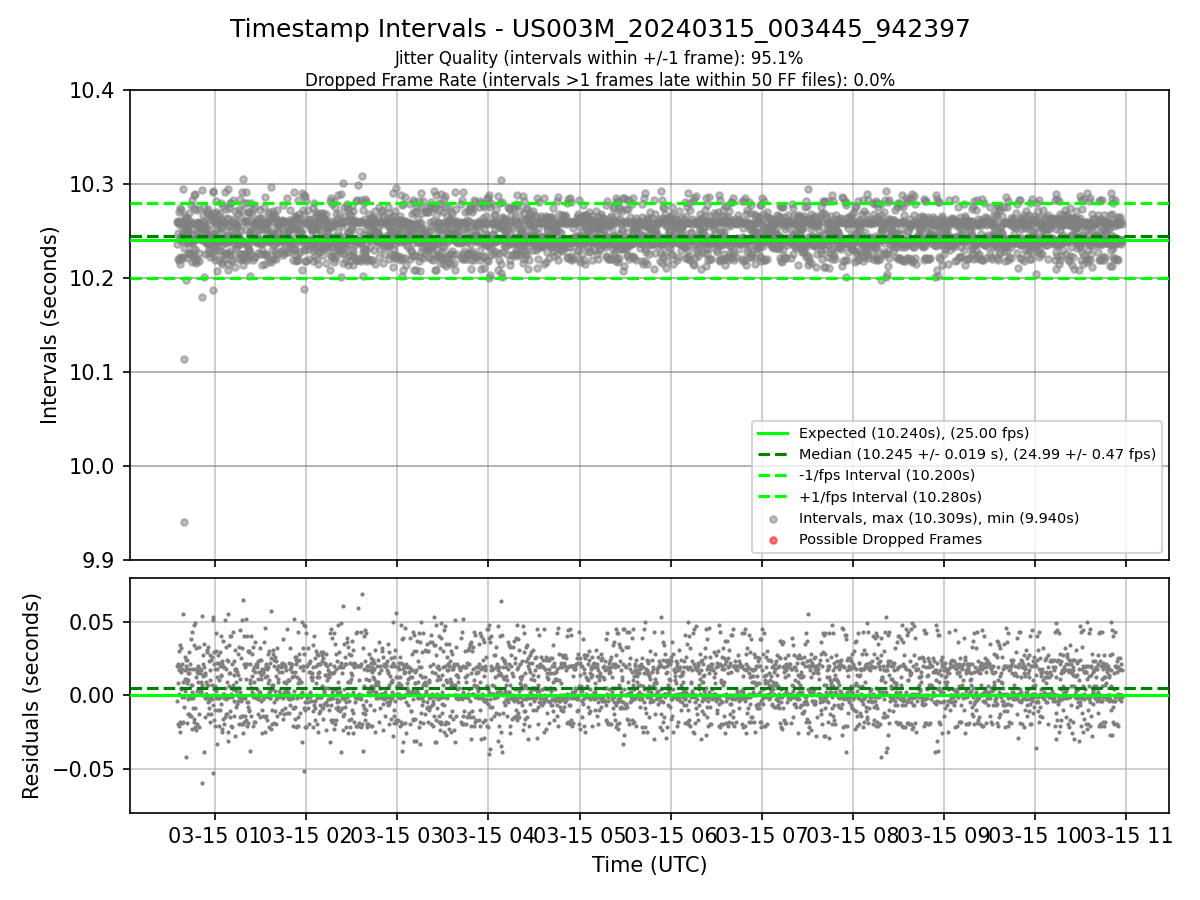
Task: Click the "Residuals (seconds)" y-axis label
Action: 31,696
